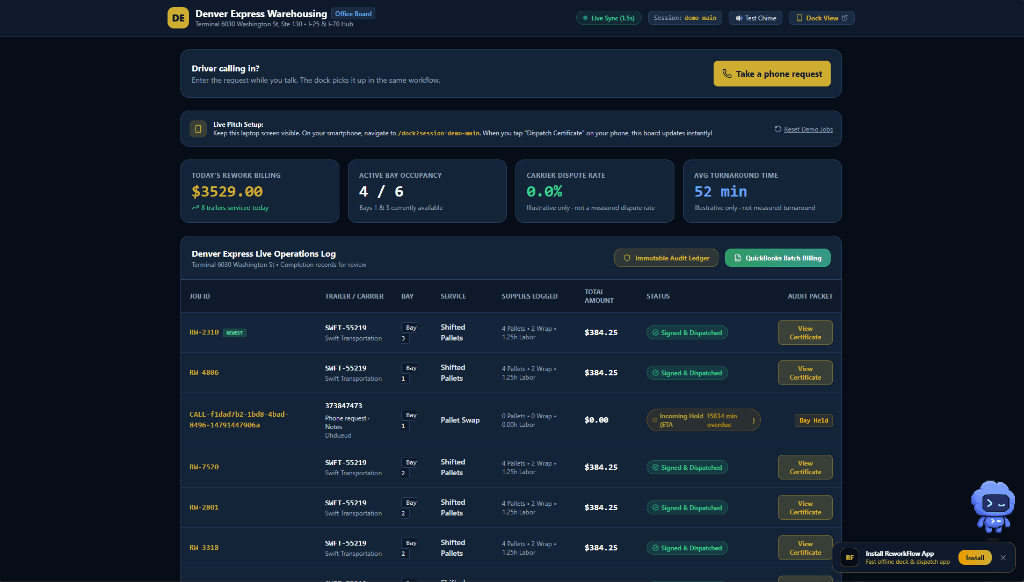
Task: Select job ID RW-4806
Action: [x=204, y=373]
